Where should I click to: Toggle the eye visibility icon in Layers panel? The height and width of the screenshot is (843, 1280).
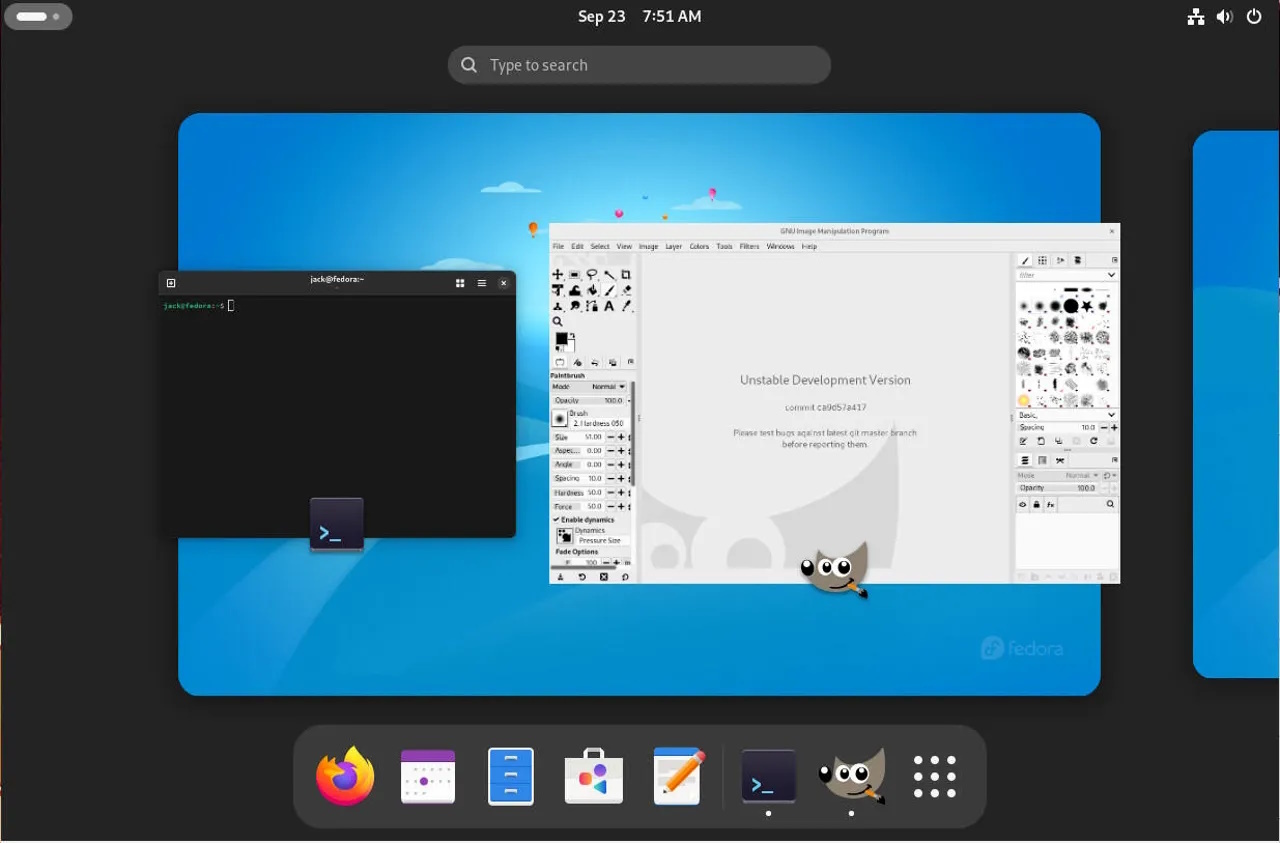point(1023,505)
